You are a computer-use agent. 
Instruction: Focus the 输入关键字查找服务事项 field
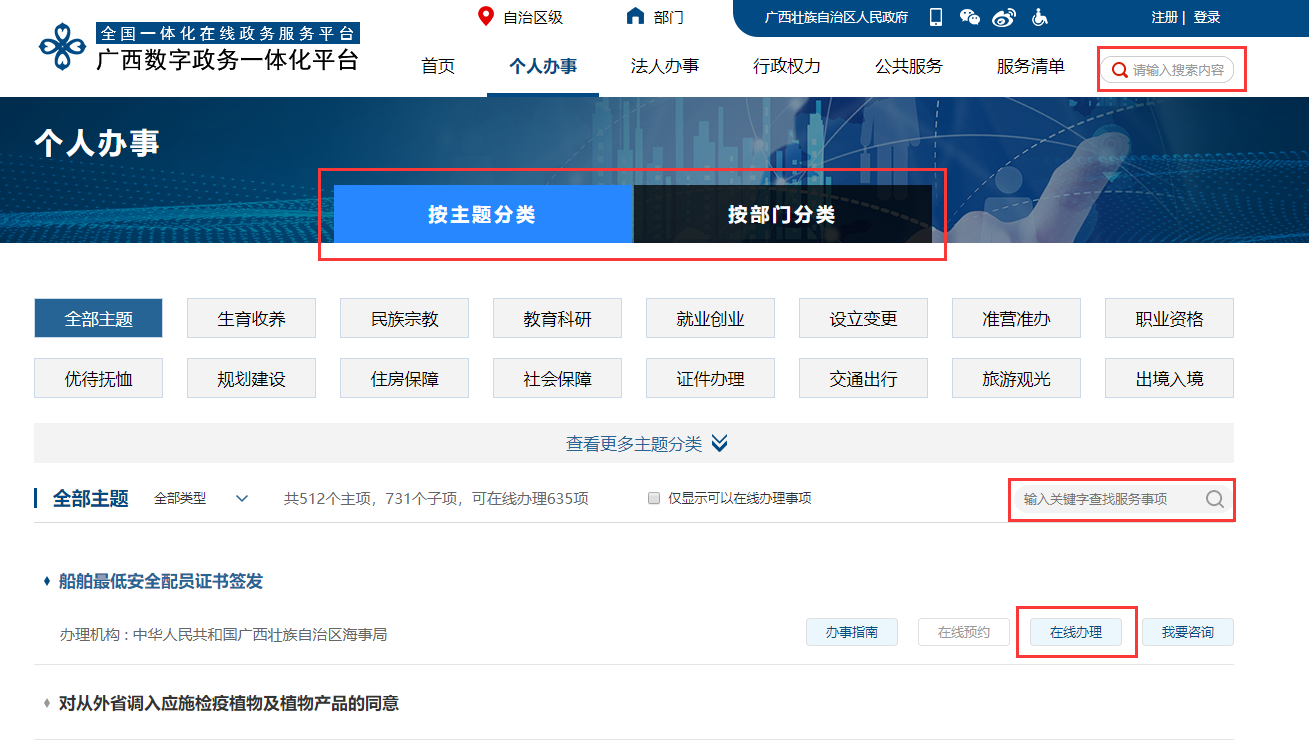coord(1108,499)
